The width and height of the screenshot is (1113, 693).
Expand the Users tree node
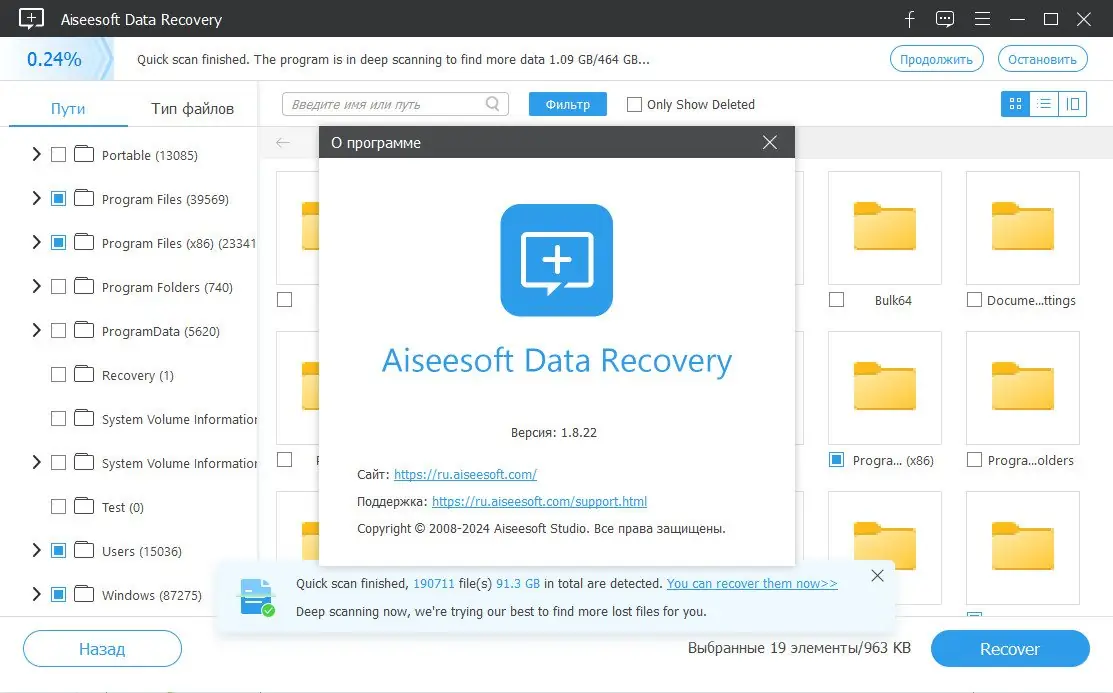click(36, 550)
